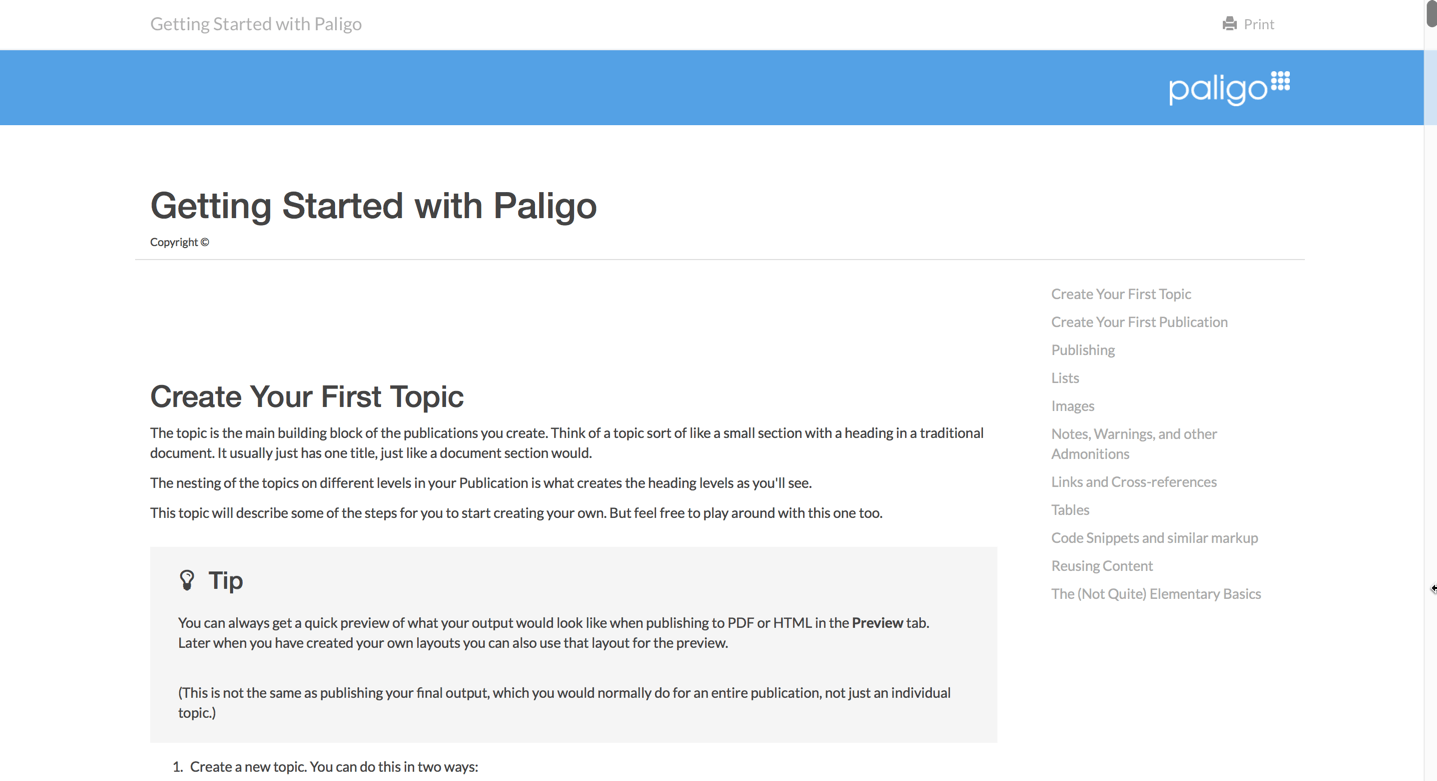Screen dimensions: 1437x781
Task: Click the Paligo logo in the blue banner
Action: coord(1228,88)
